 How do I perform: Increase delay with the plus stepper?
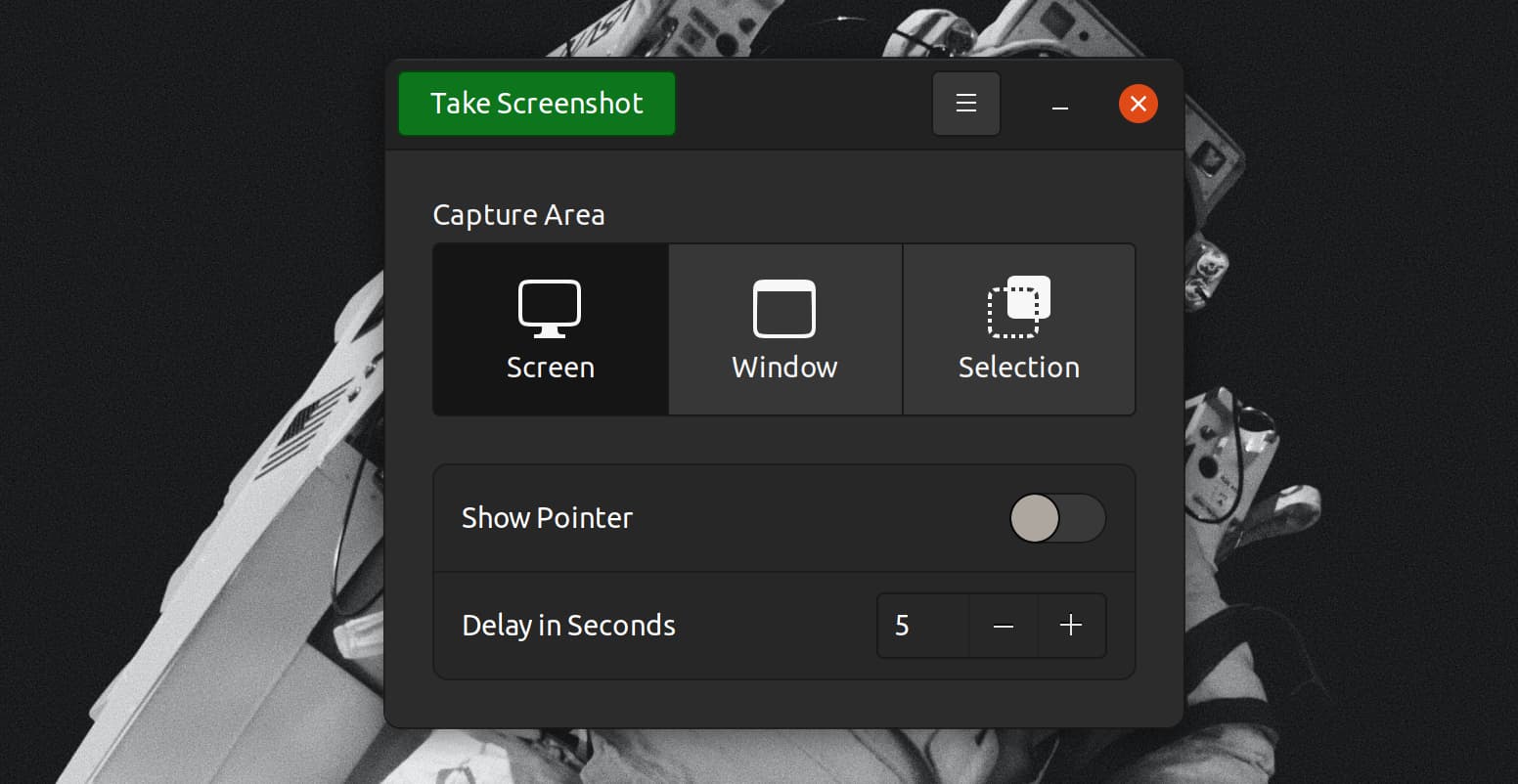[x=1071, y=625]
